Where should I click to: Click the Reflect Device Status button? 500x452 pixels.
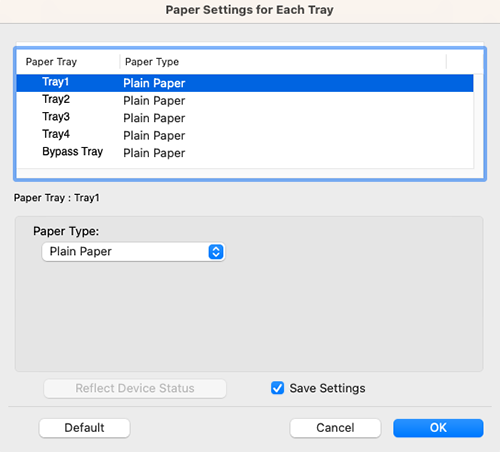(x=135, y=388)
